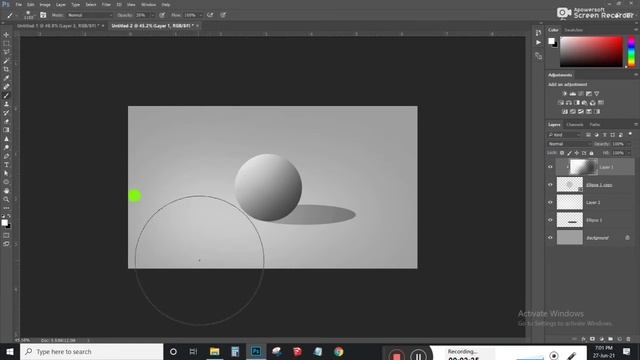Enable airbrush-style build-up
The width and height of the screenshot is (640, 360).
point(210,15)
